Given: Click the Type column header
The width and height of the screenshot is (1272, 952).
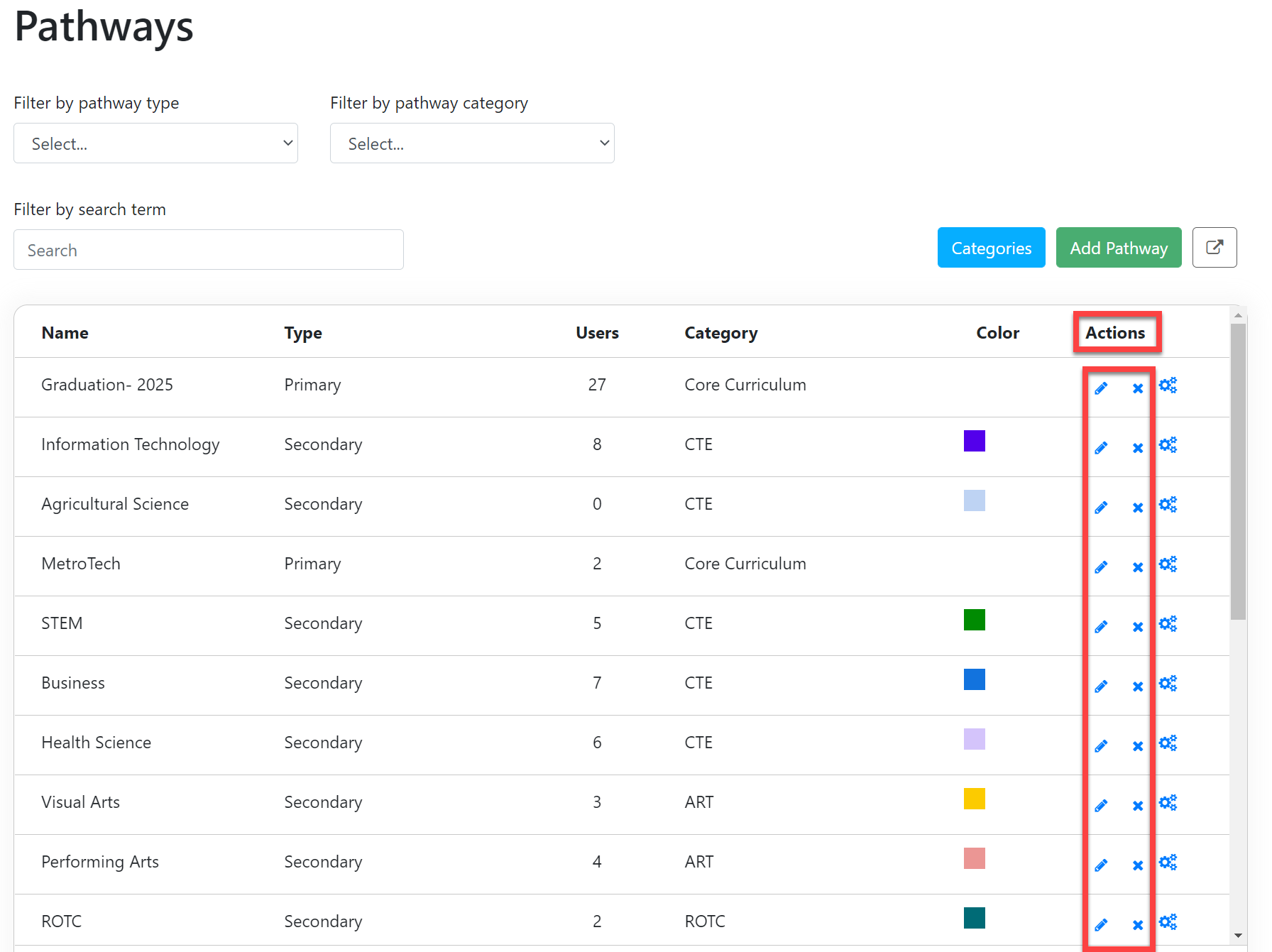Looking at the screenshot, I should (303, 333).
